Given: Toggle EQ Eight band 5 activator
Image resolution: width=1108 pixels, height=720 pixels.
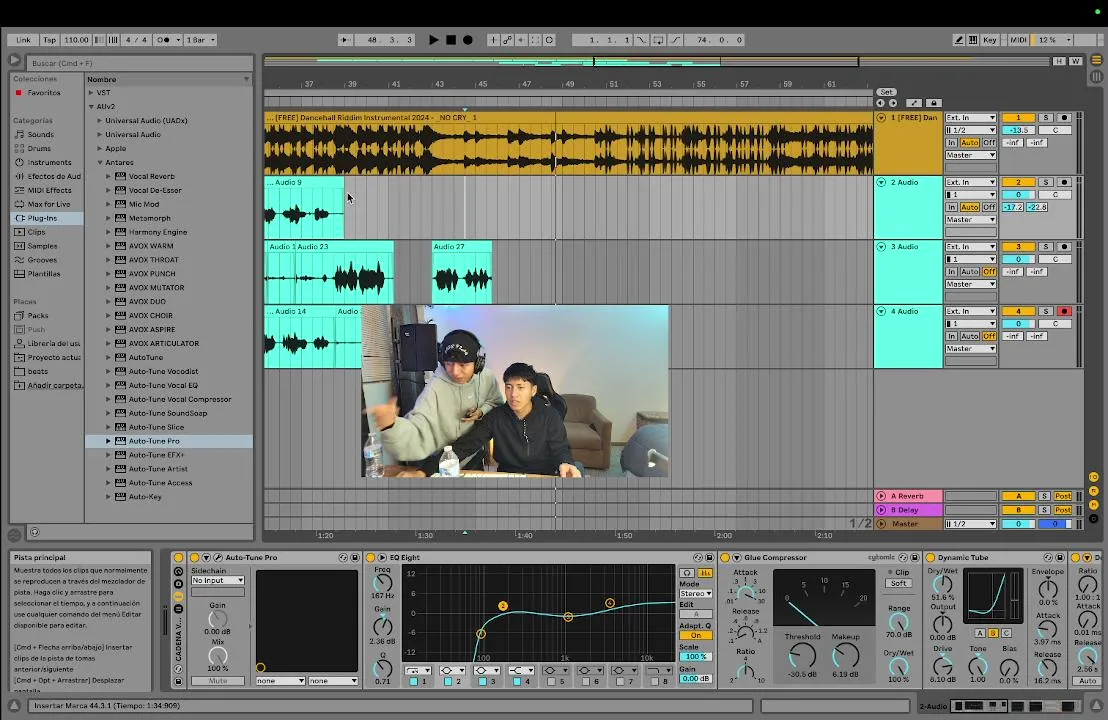Looking at the screenshot, I should click(551, 682).
